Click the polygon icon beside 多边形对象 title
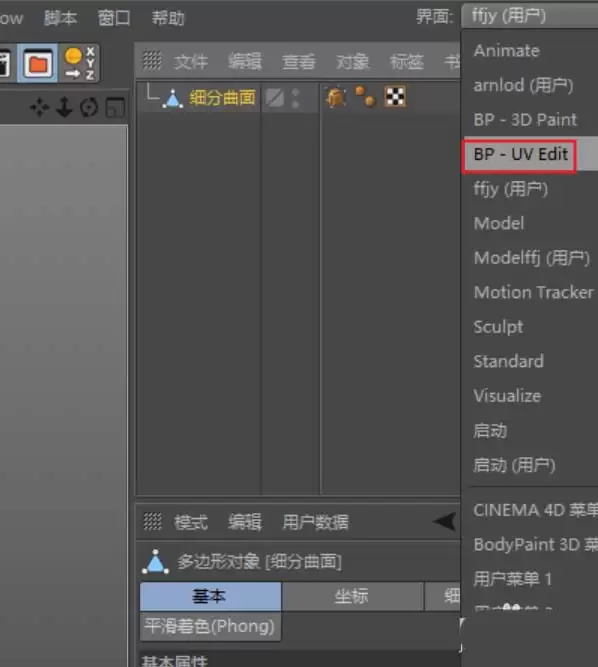Screen dimensions: 598x667 tap(155, 562)
